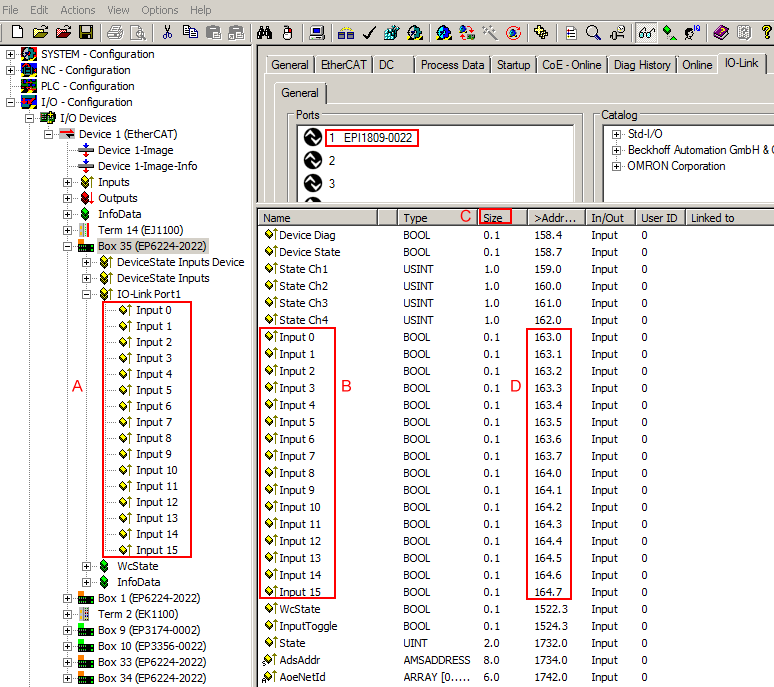Open the Options menu
This screenshot has width=774, height=687.
coord(159,10)
